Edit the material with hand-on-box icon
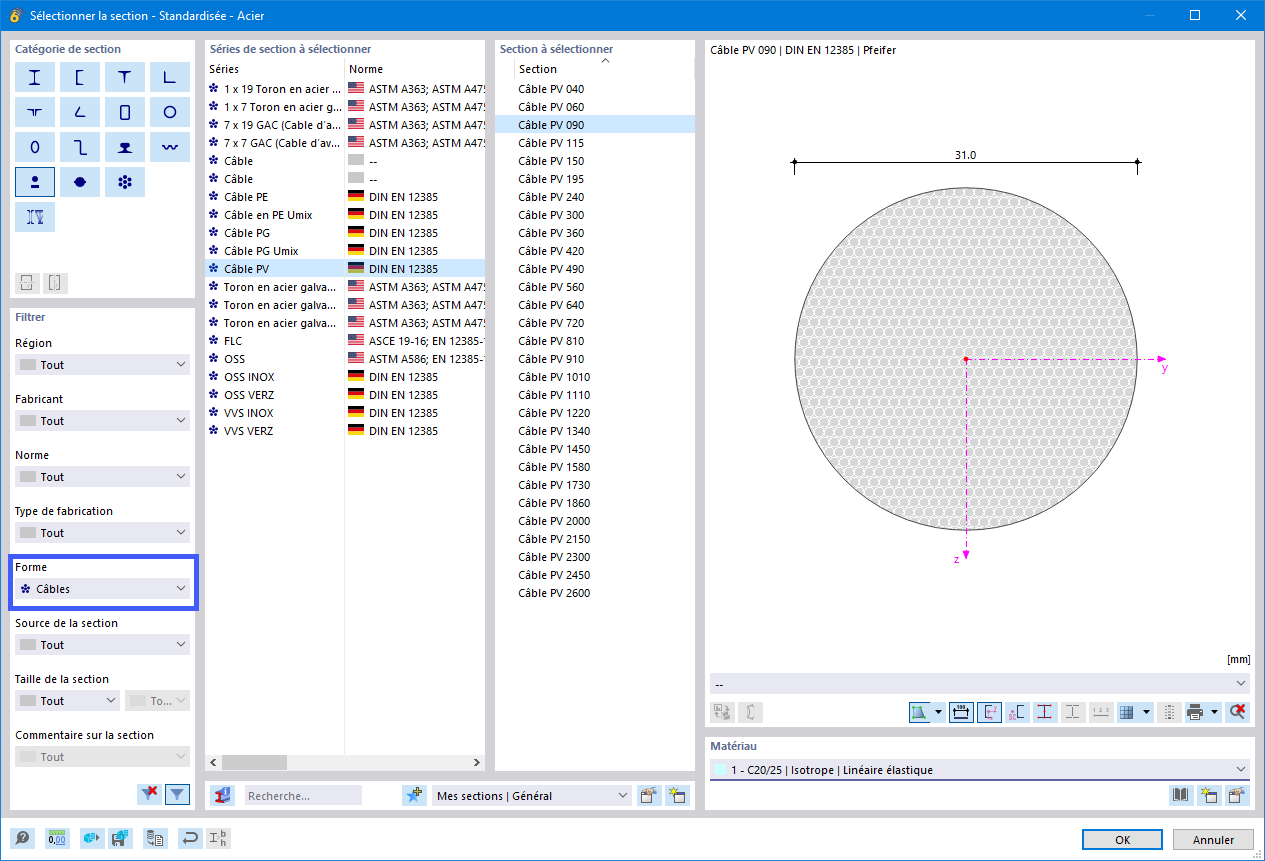Viewport: 1265px width, 861px height. pos(1238,795)
